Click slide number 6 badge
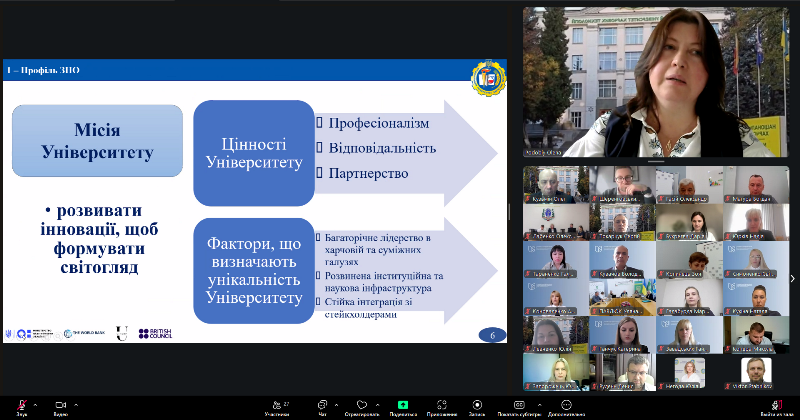Viewport: 800px width, 420px height. point(492,335)
